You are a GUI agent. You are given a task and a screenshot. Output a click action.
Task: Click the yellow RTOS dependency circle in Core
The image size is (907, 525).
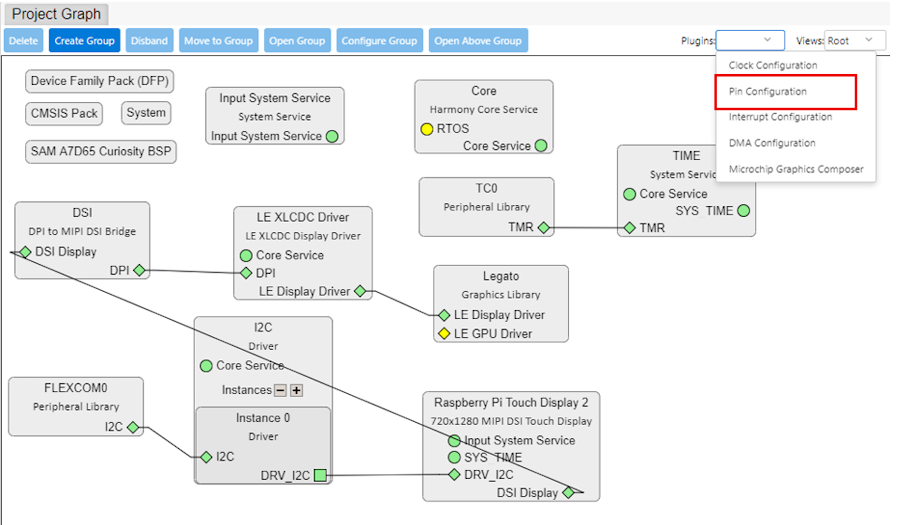coord(427,129)
